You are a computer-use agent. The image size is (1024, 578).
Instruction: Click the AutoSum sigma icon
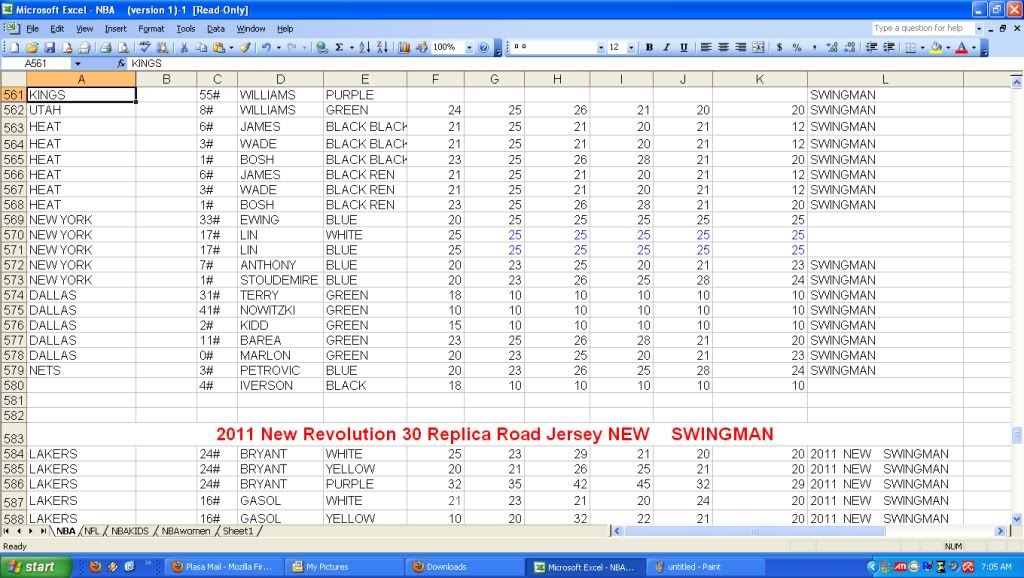pos(340,48)
